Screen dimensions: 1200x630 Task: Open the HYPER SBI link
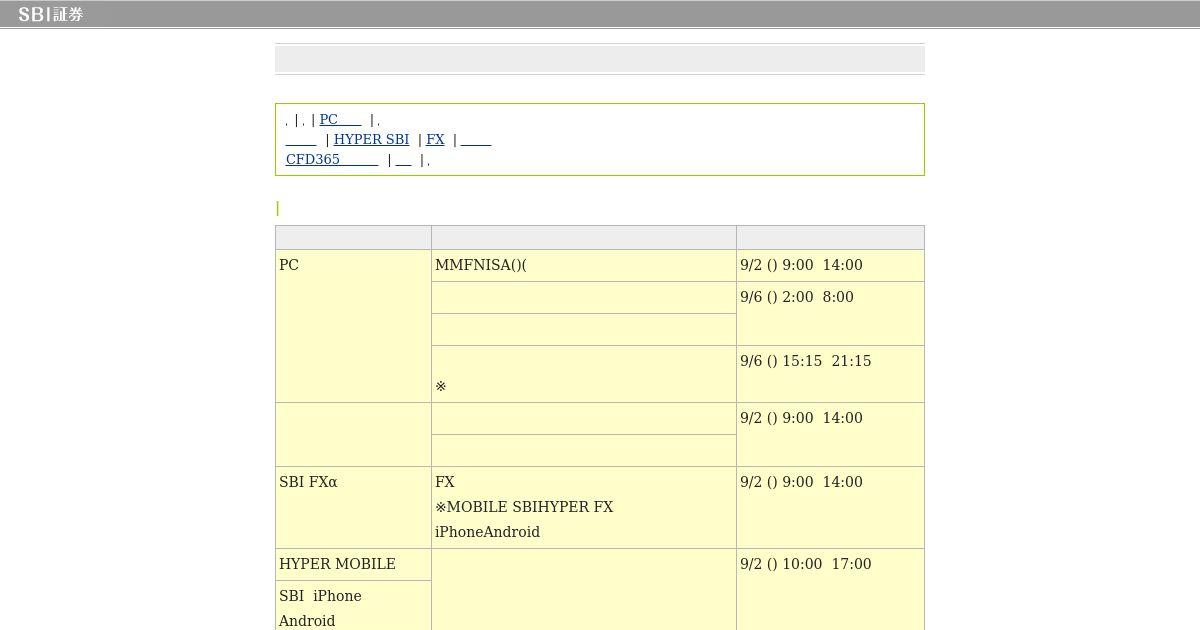(x=371, y=139)
